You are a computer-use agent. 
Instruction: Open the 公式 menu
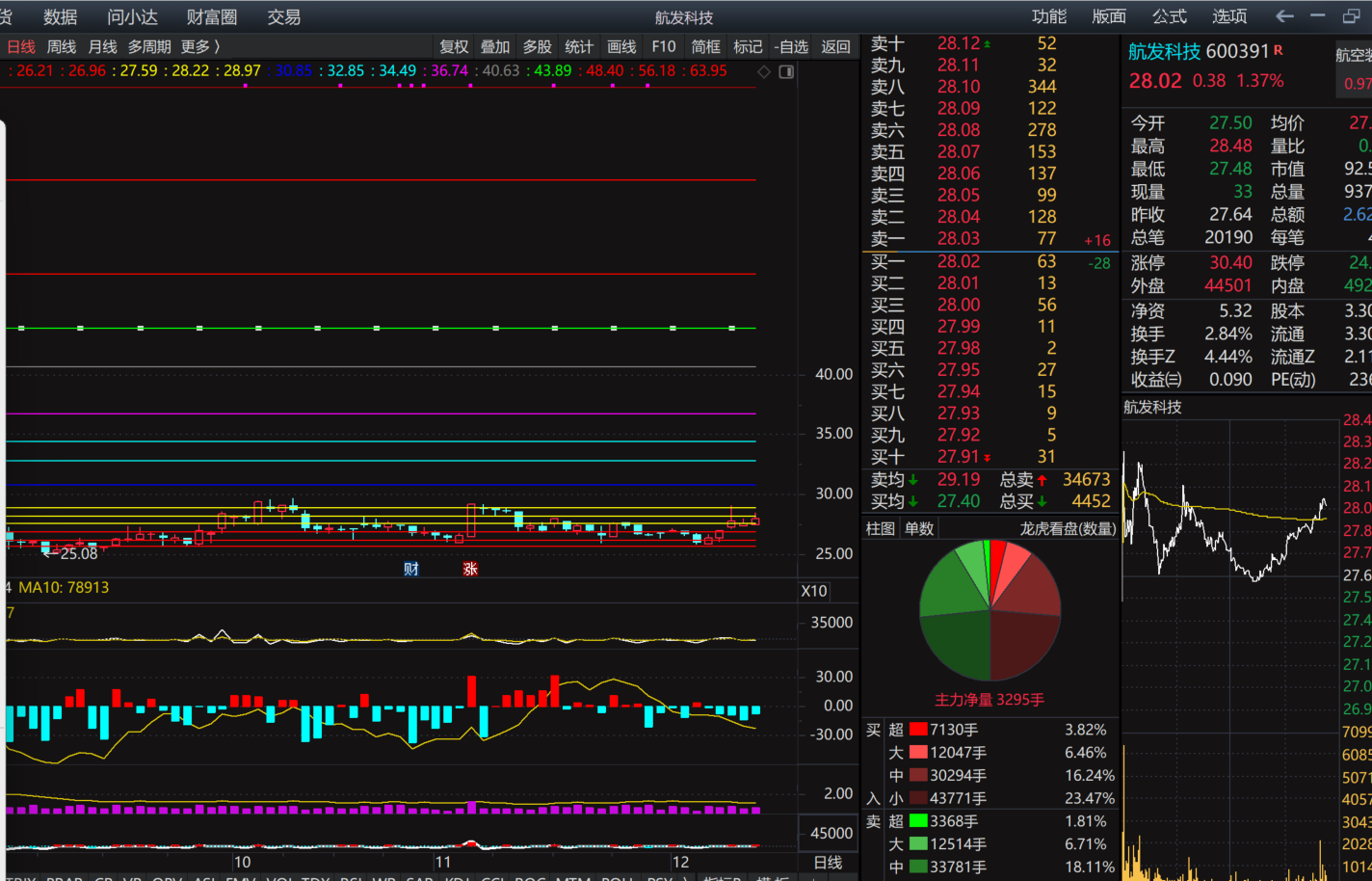(1170, 16)
